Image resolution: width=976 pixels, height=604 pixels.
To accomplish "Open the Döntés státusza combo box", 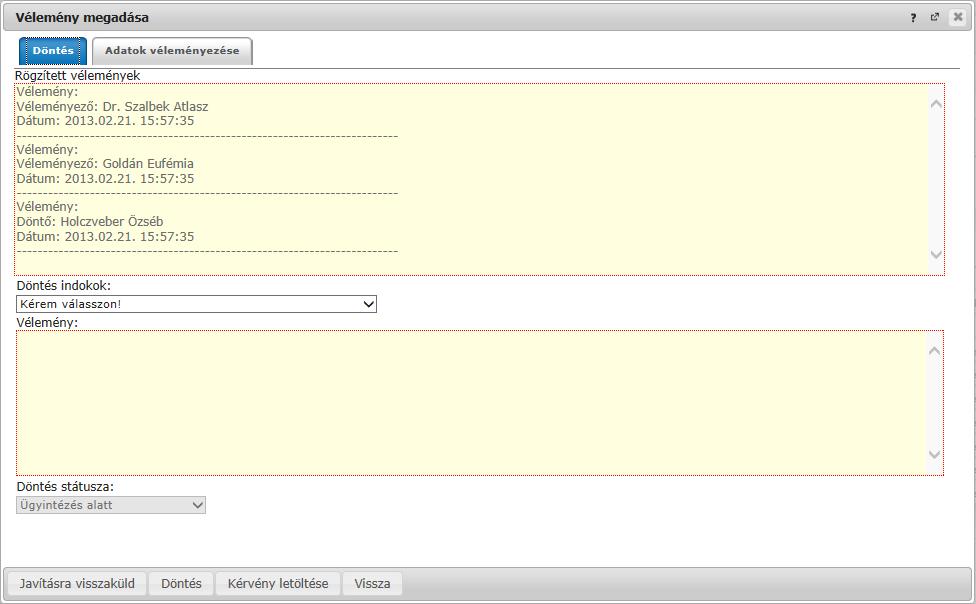I will pos(111,505).
